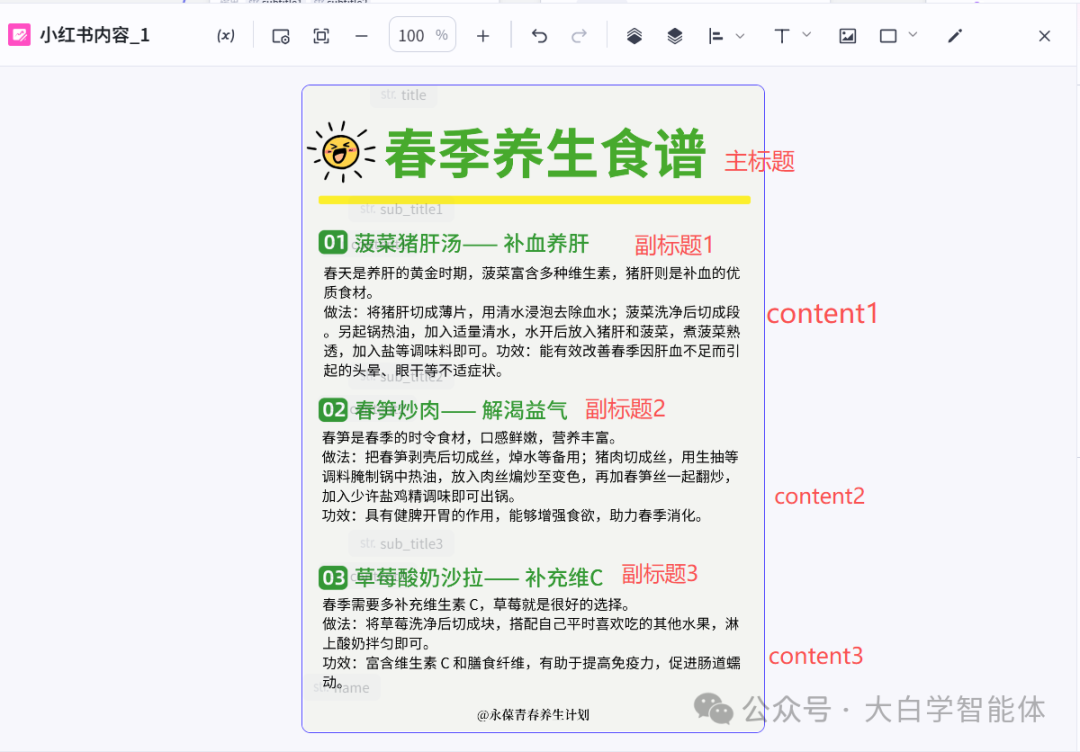
Task: Select the paragraph starting 春季需要多补充维生素
Action: point(532,643)
